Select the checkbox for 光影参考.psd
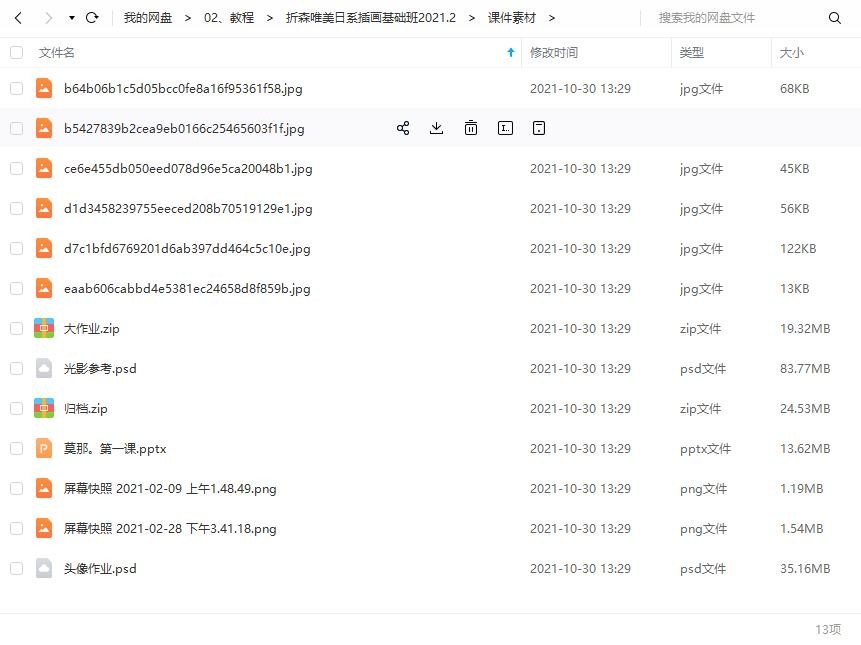The image size is (861, 645). [16, 368]
